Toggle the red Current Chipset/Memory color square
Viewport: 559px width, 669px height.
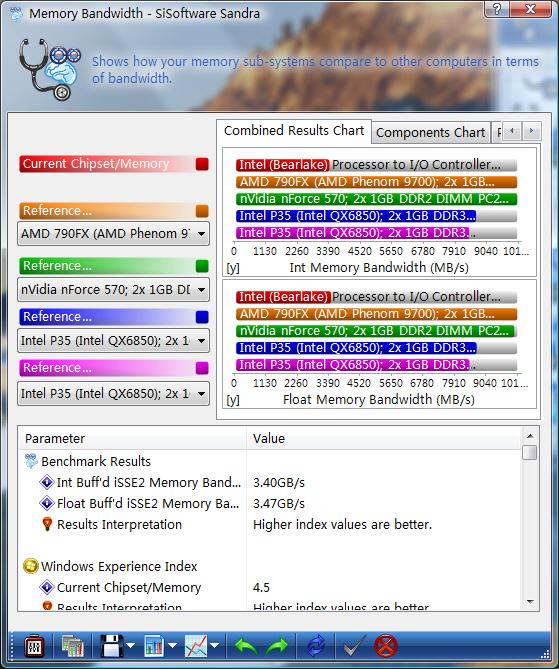[x=202, y=164]
